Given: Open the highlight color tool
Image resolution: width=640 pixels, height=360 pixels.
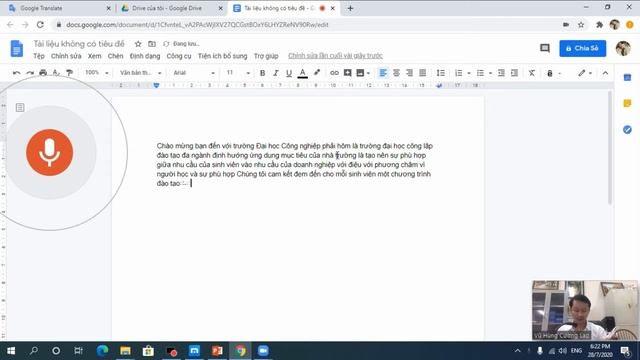Looking at the screenshot, I should (317, 73).
